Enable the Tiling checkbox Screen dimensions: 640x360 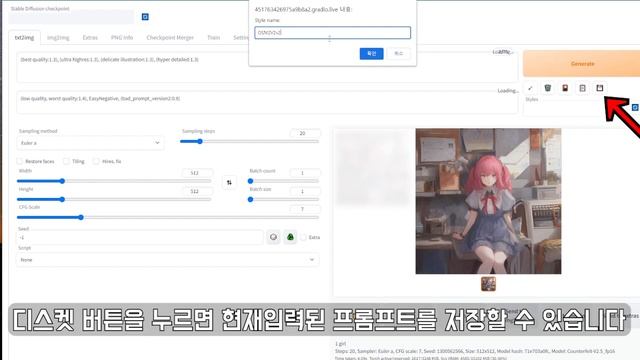(66, 161)
